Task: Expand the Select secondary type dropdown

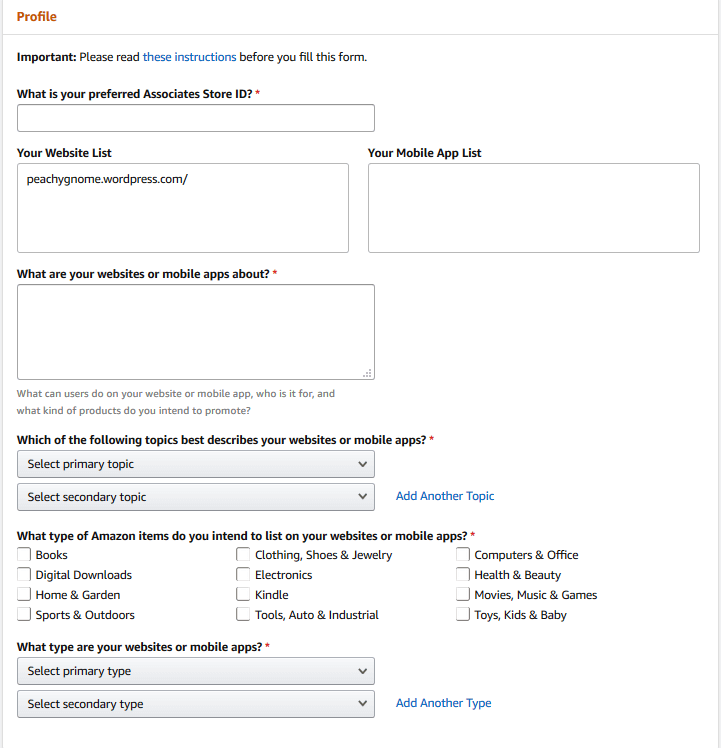Action: point(196,704)
